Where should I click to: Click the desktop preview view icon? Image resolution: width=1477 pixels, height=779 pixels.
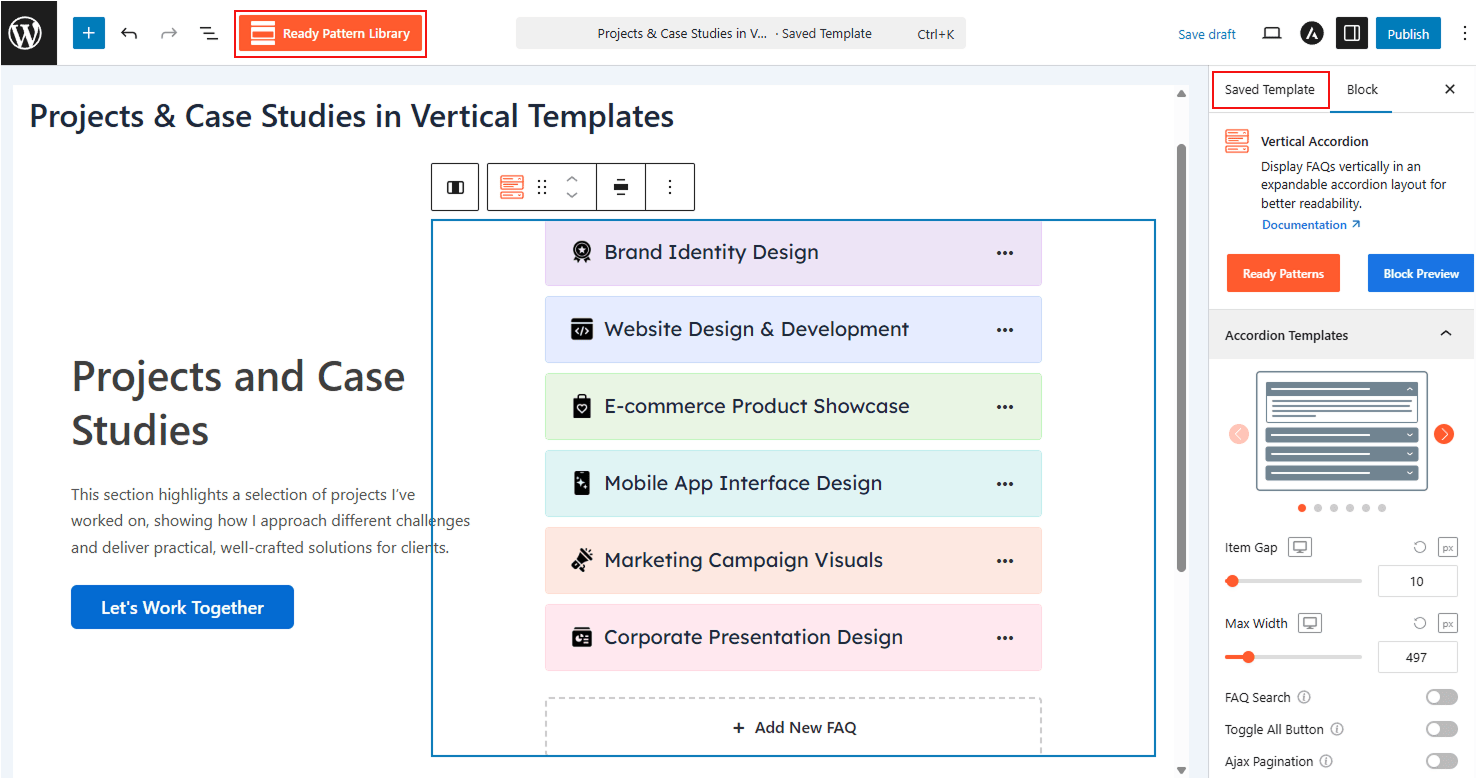point(1272,33)
